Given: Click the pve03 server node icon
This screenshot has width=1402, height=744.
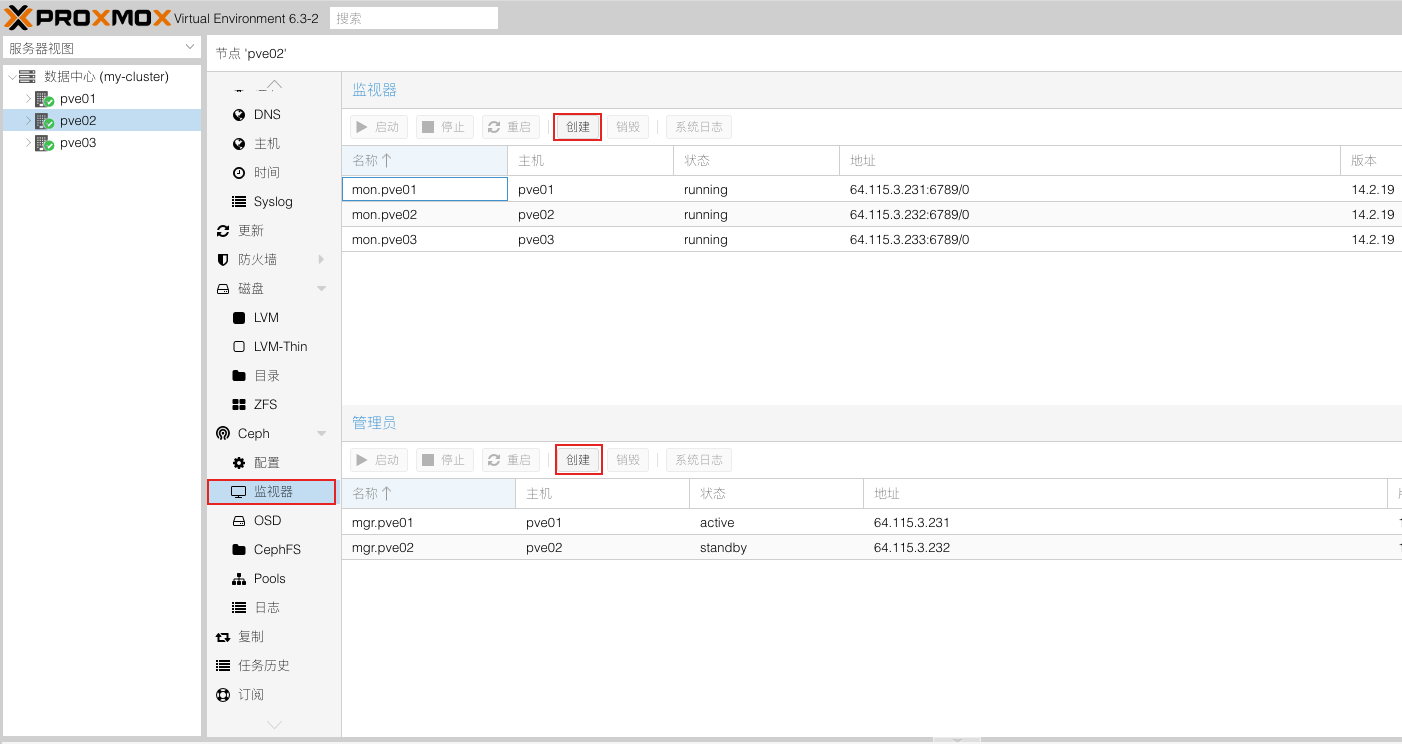Looking at the screenshot, I should [x=44, y=143].
